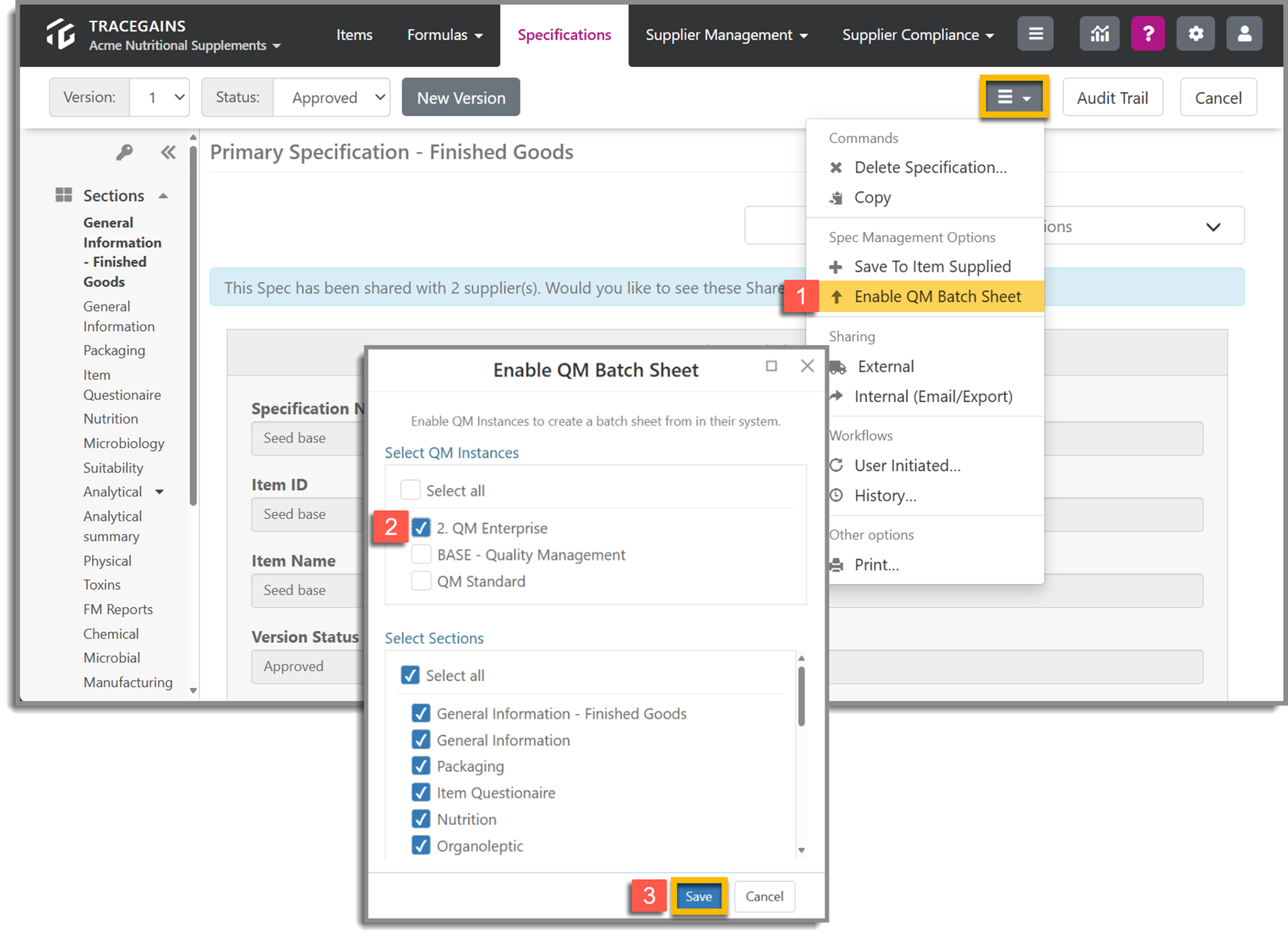The height and width of the screenshot is (937, 1288).
Task: Click Print under Other options
Action: click(877, 564)
